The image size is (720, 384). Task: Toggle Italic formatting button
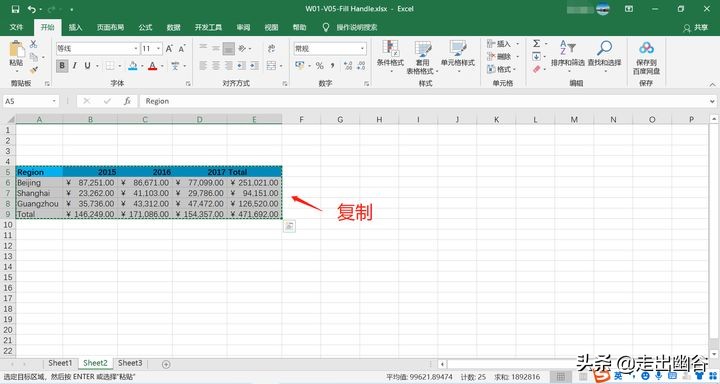74,66
